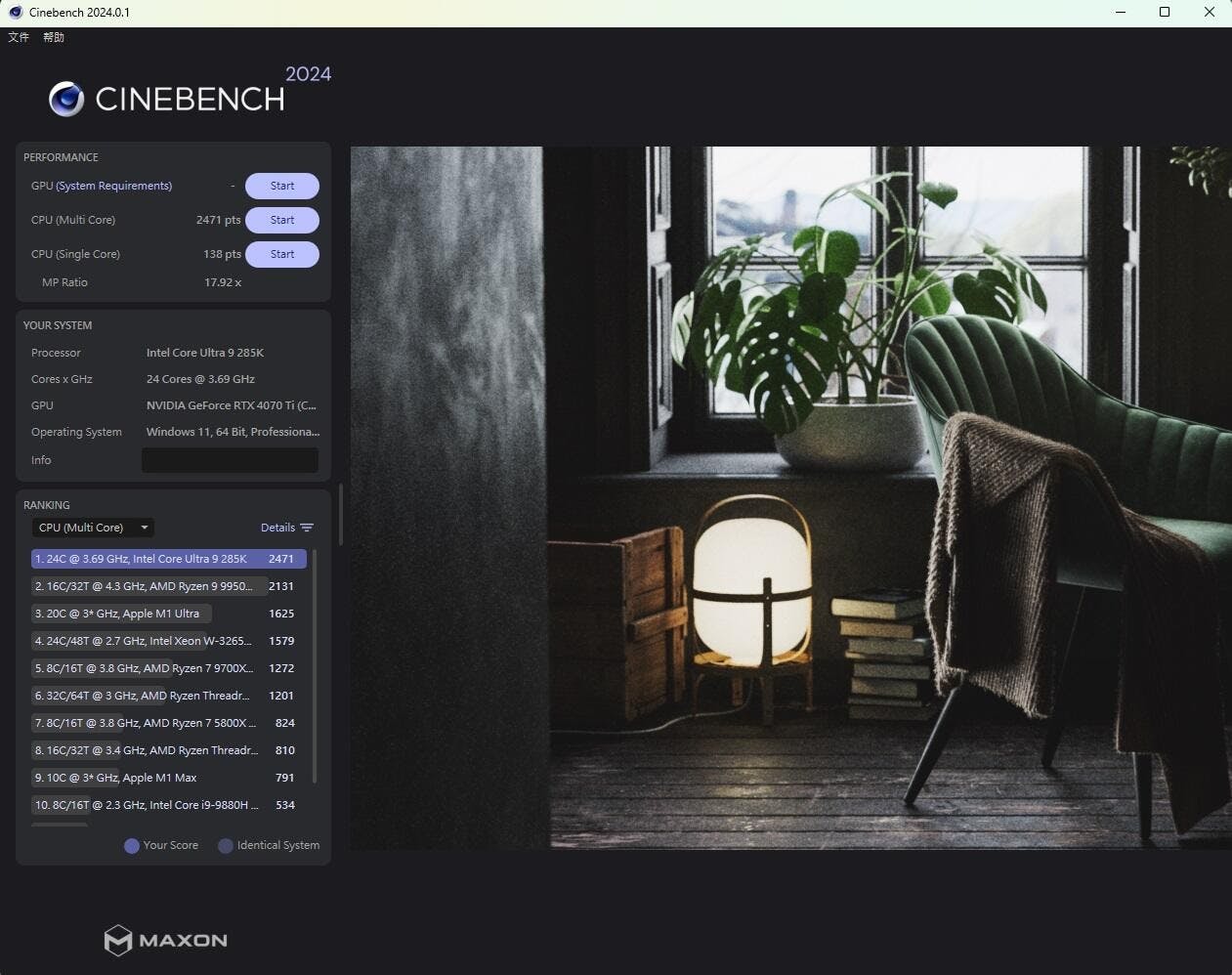The width and height of the screenshot is (1232, 975).
Task: Click the ranking list scrollbar
Action: [x=315, y=666]
